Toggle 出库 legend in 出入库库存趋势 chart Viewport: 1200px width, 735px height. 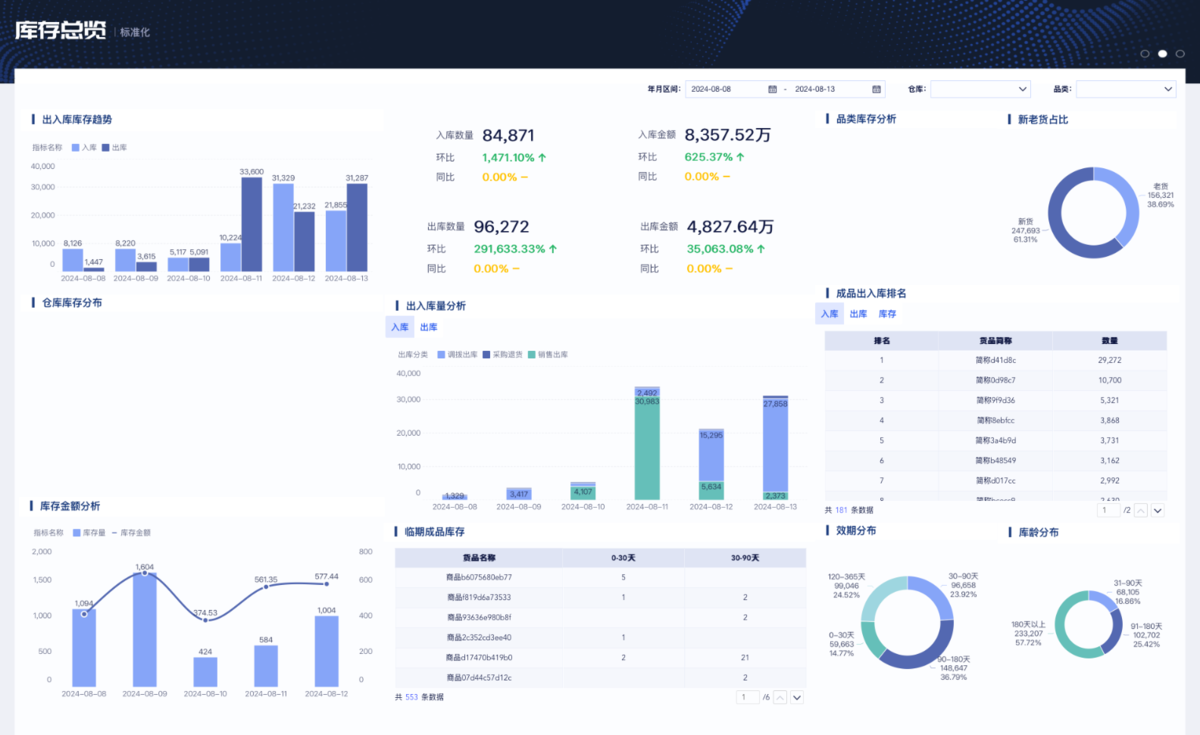[x=114, y=147]
